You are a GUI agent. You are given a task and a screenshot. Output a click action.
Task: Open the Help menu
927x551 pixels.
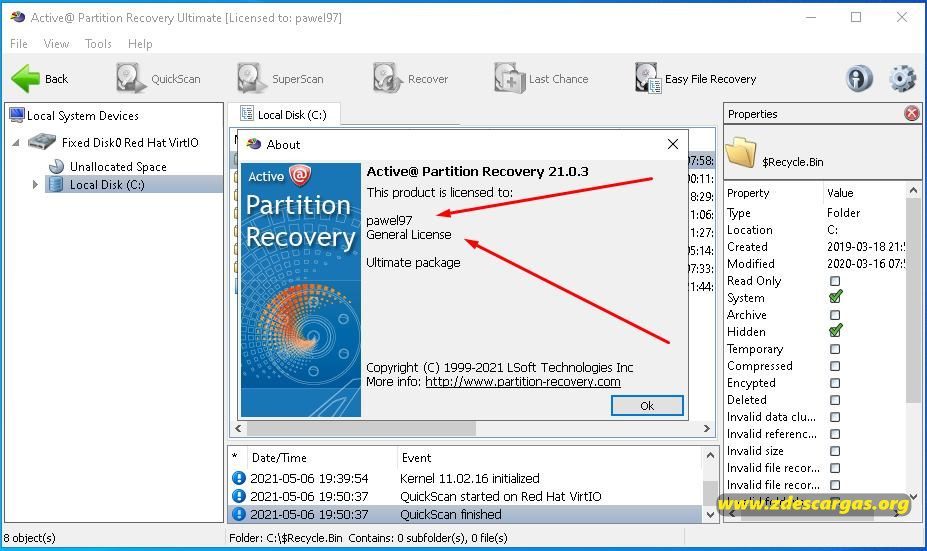[x=140, y=44]
